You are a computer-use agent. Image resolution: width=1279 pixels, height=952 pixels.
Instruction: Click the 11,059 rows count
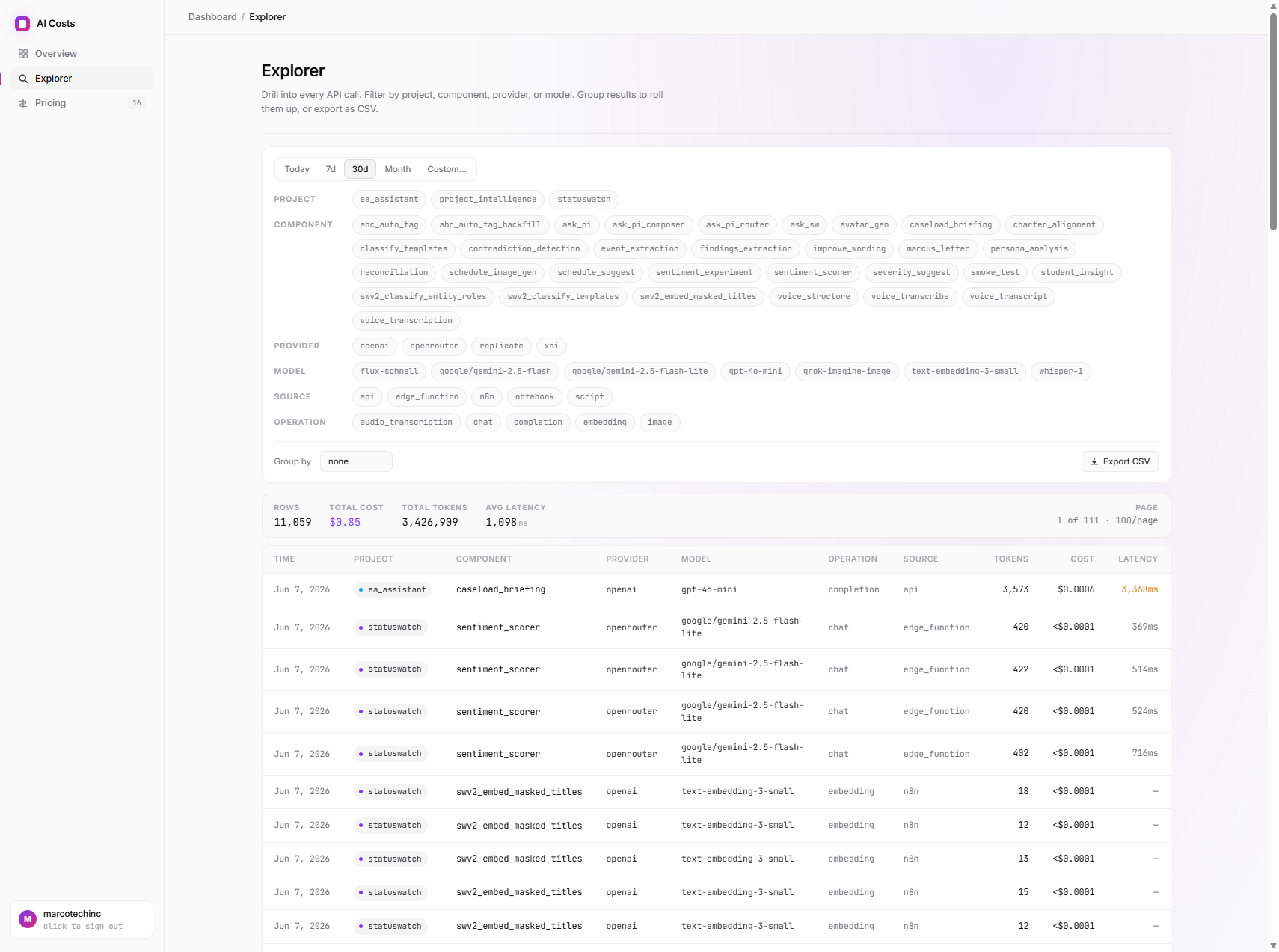(292, 523)
